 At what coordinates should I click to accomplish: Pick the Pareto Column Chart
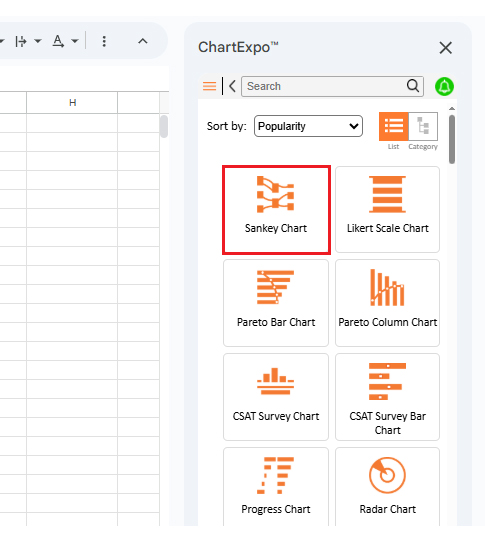click(387, 303)
